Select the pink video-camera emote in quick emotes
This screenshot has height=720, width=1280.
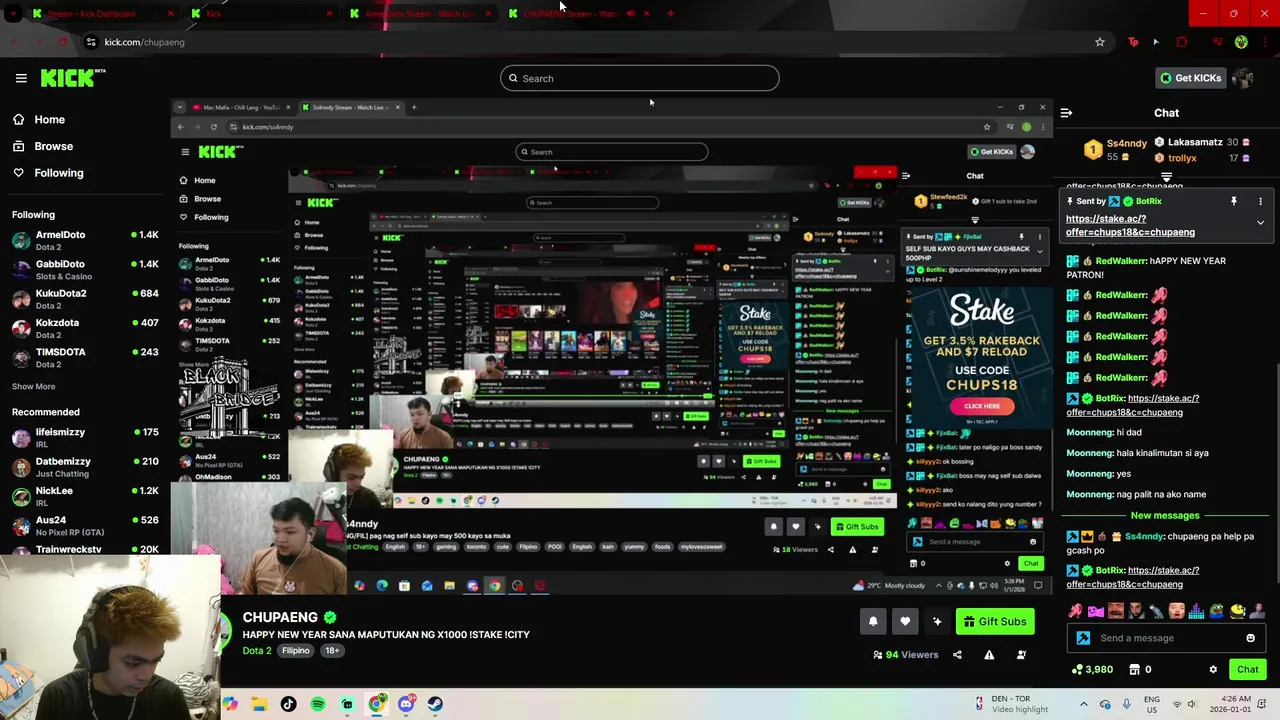(1095, 610)
